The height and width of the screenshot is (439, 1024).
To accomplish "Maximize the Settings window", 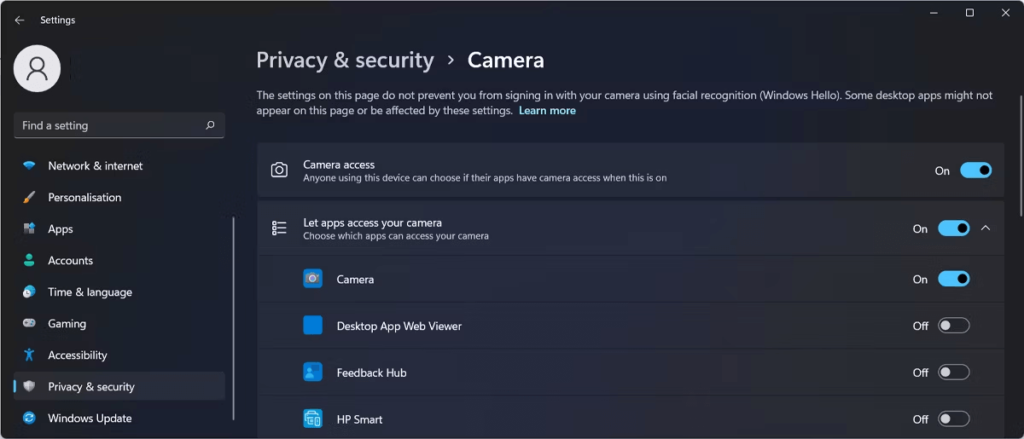I will [970, 12].
